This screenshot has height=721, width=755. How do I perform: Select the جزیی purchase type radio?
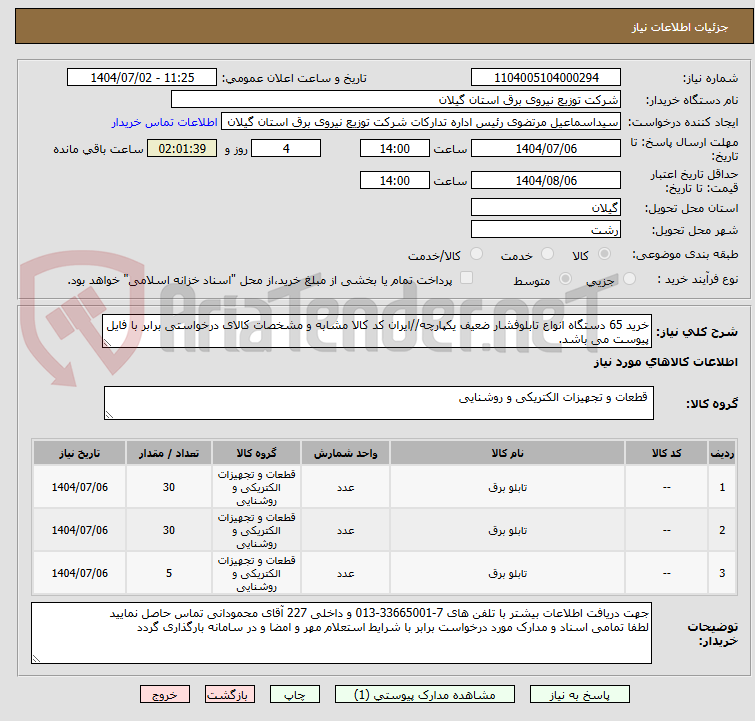629,278
